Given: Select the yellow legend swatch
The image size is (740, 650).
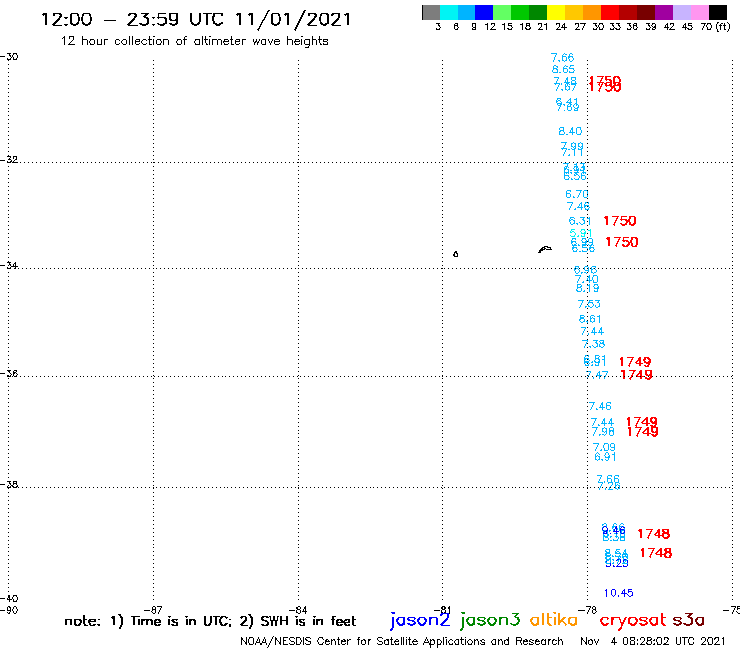Looking at the screenshot, I should point(556,12).
